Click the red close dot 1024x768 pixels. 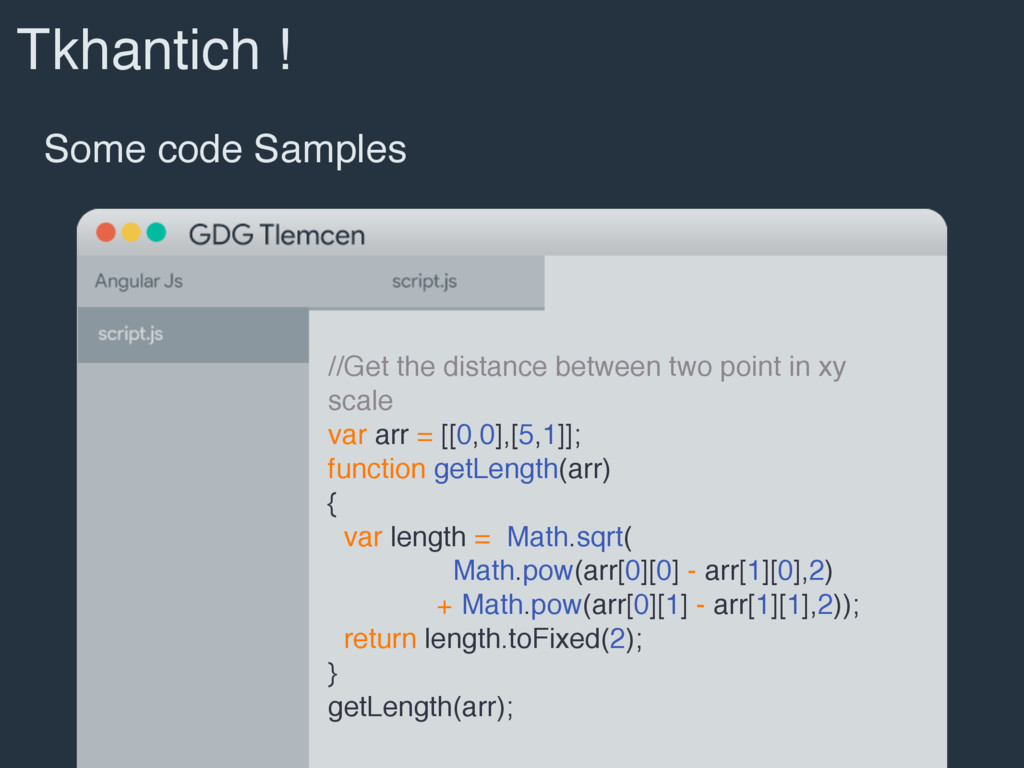coord(106,232)
